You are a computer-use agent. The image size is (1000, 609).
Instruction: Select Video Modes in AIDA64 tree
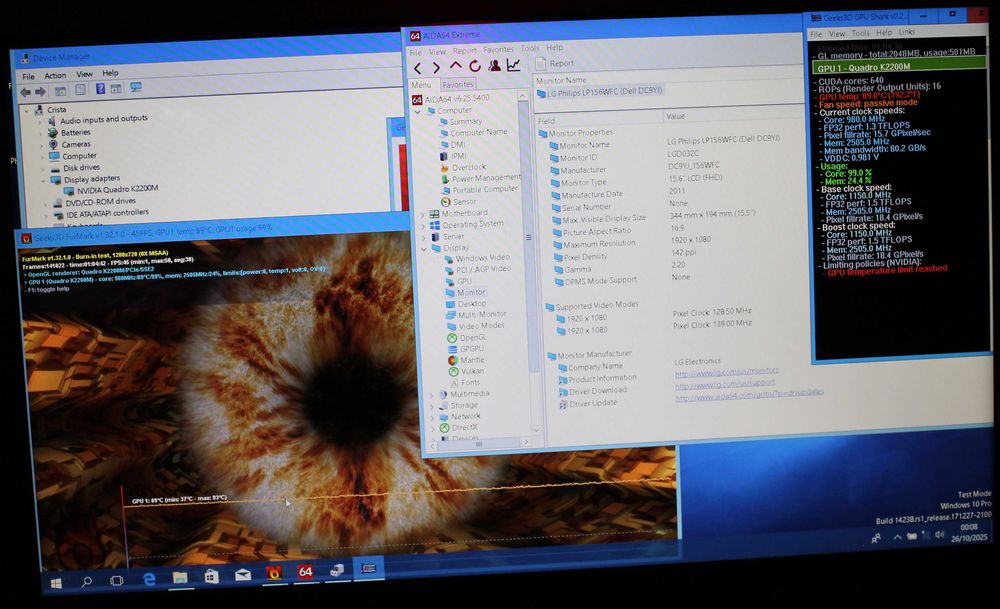coord(474,326)
